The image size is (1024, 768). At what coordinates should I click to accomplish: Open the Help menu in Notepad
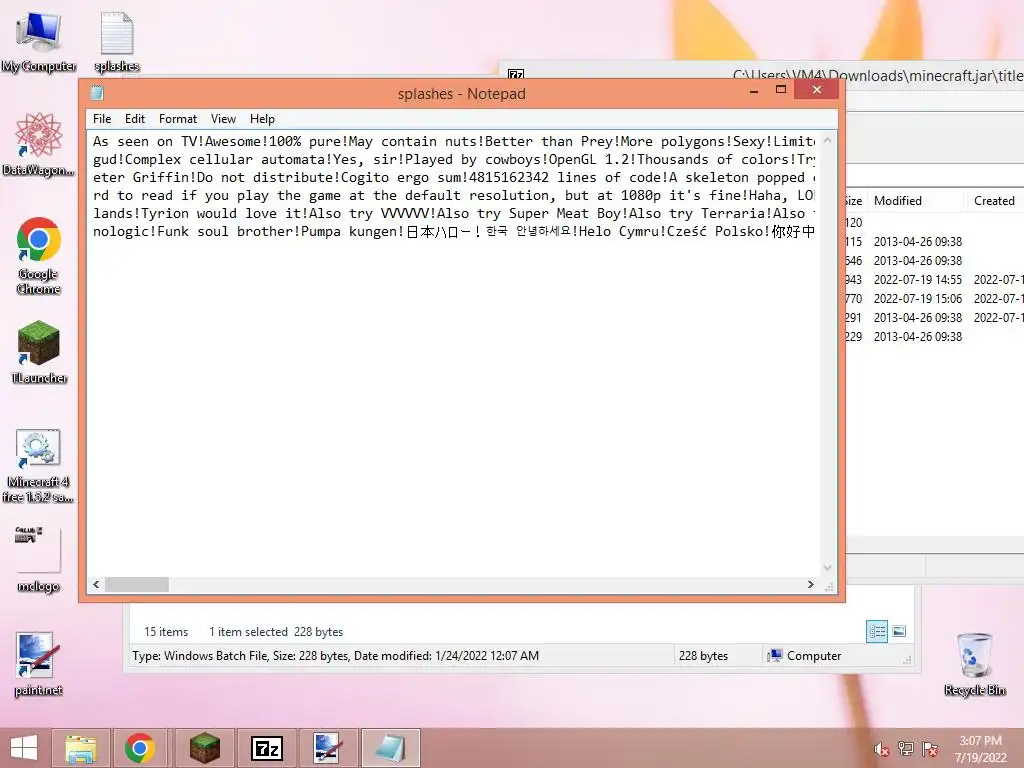pyautogui.click(x=262, y=119)
